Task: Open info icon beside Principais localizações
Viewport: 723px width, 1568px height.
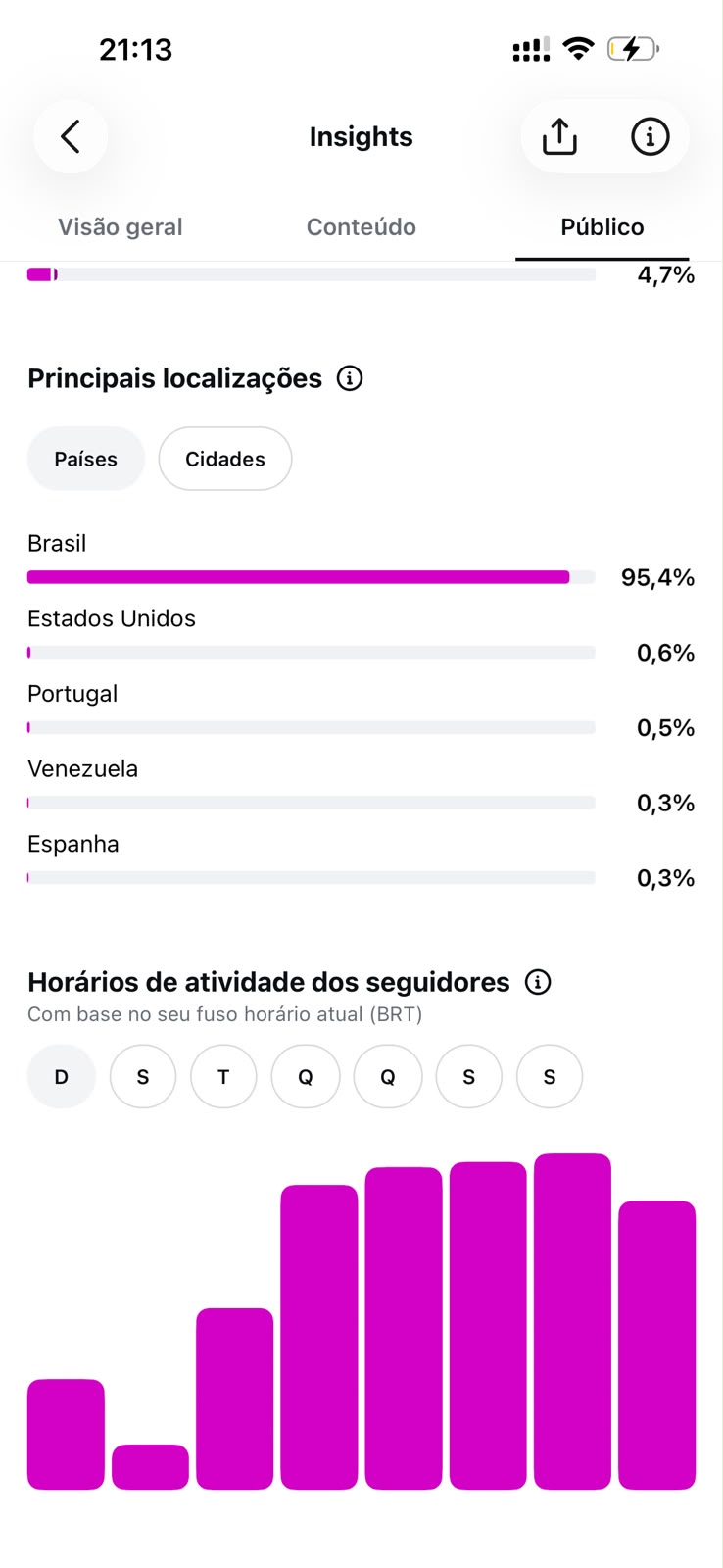Action: tap(350, 378)
